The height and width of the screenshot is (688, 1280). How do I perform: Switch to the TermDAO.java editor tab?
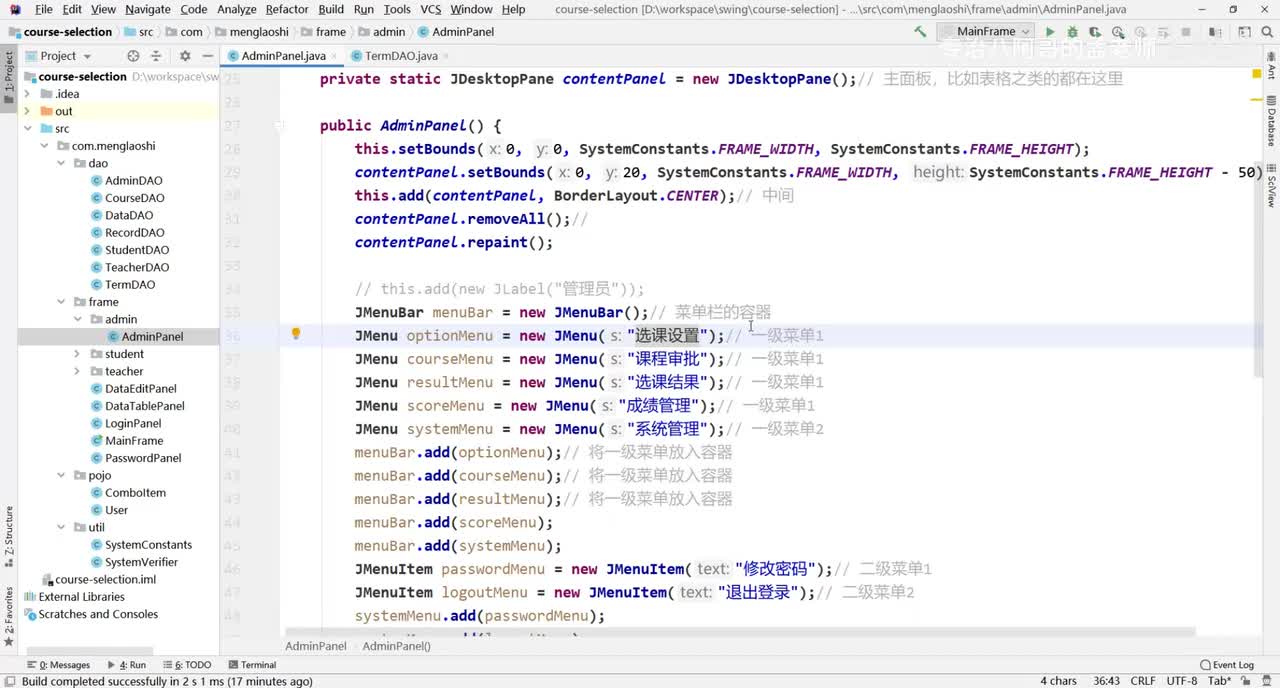coord(401,56)
